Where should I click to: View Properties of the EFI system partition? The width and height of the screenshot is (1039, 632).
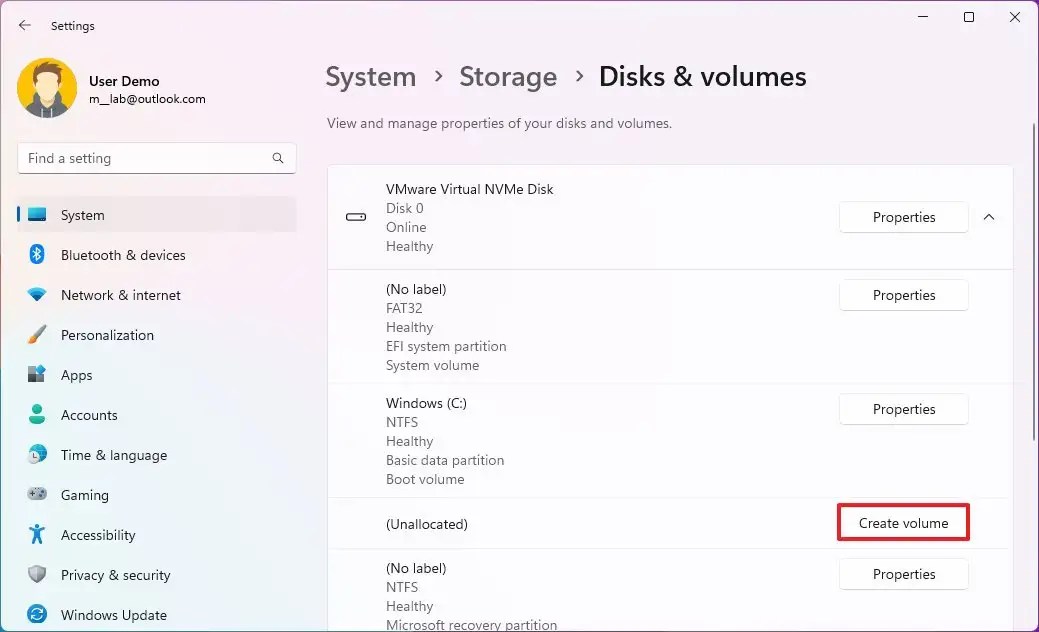[x=903, y=295]
